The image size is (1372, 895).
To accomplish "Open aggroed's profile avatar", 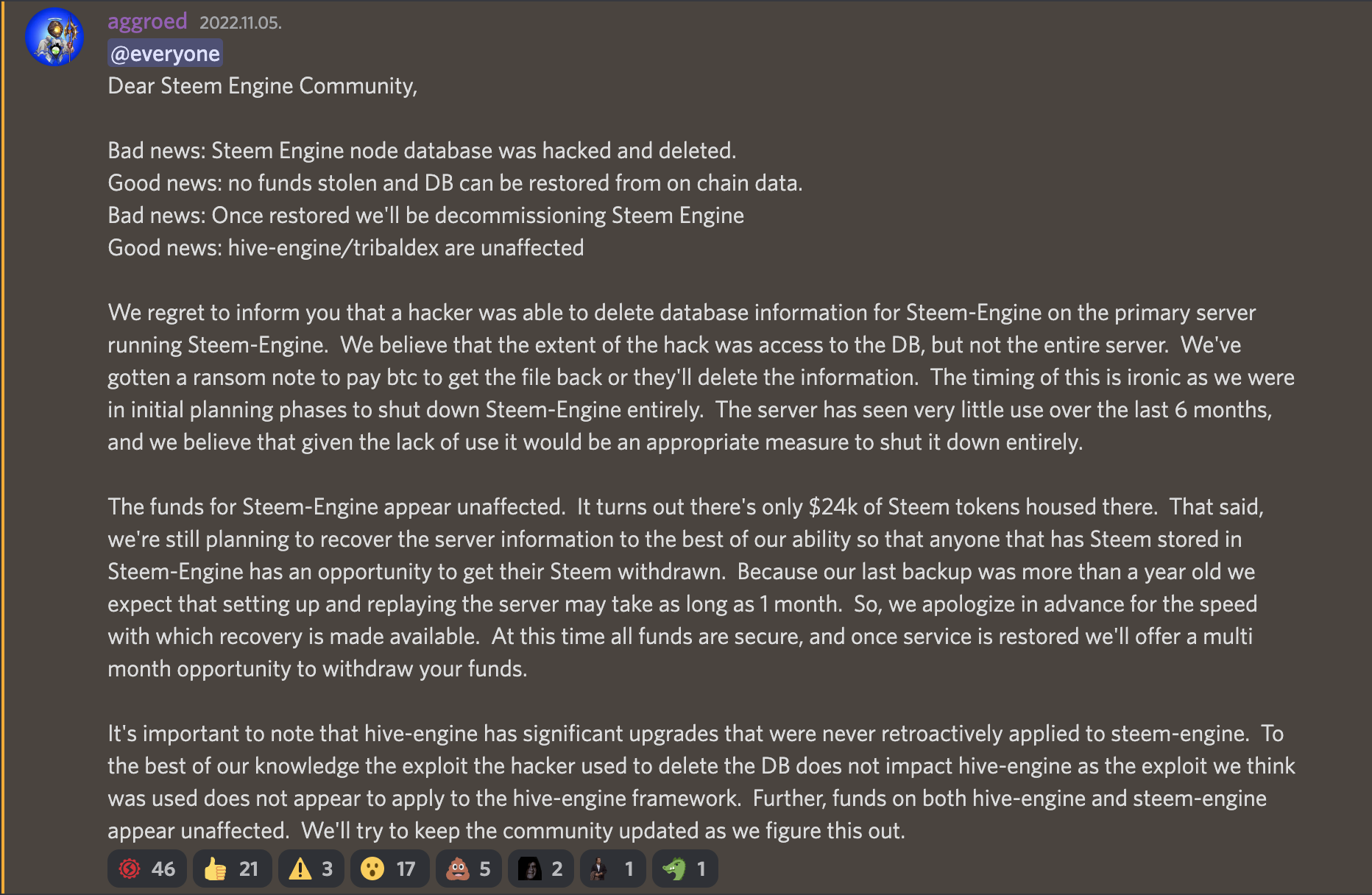I will (54, 37).
